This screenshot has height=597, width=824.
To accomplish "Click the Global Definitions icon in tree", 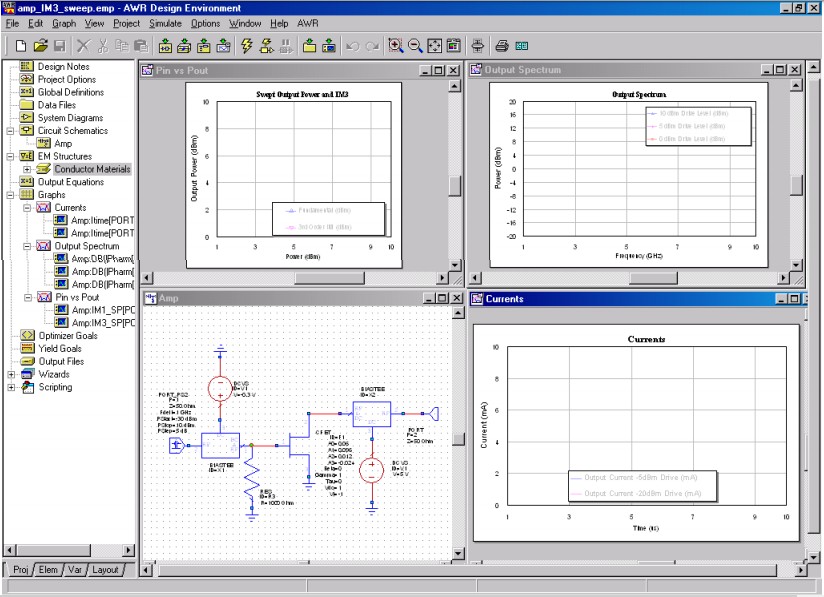I will pos(27,92).
